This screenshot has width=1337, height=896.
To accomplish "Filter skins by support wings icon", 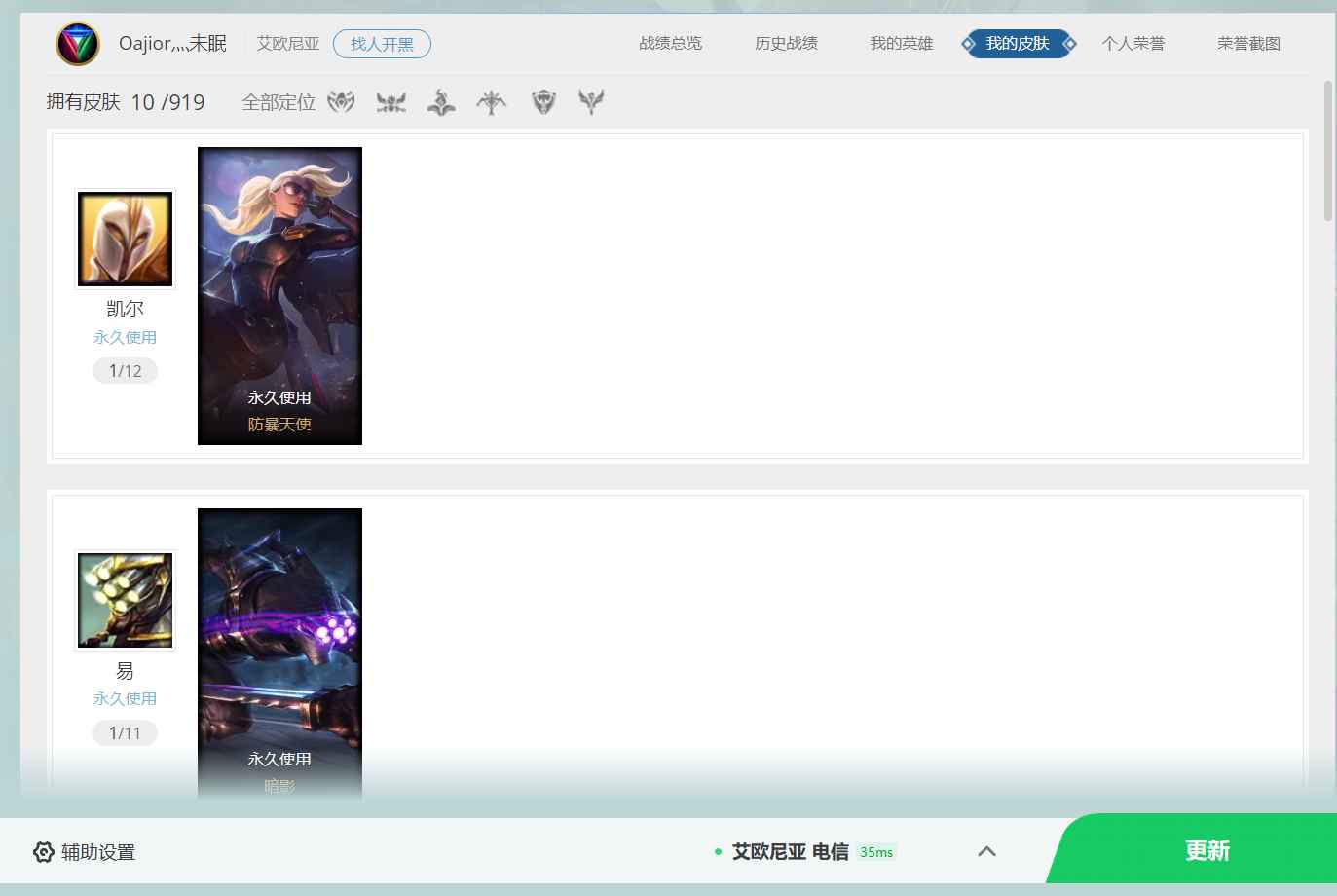I will coord(591,101).
